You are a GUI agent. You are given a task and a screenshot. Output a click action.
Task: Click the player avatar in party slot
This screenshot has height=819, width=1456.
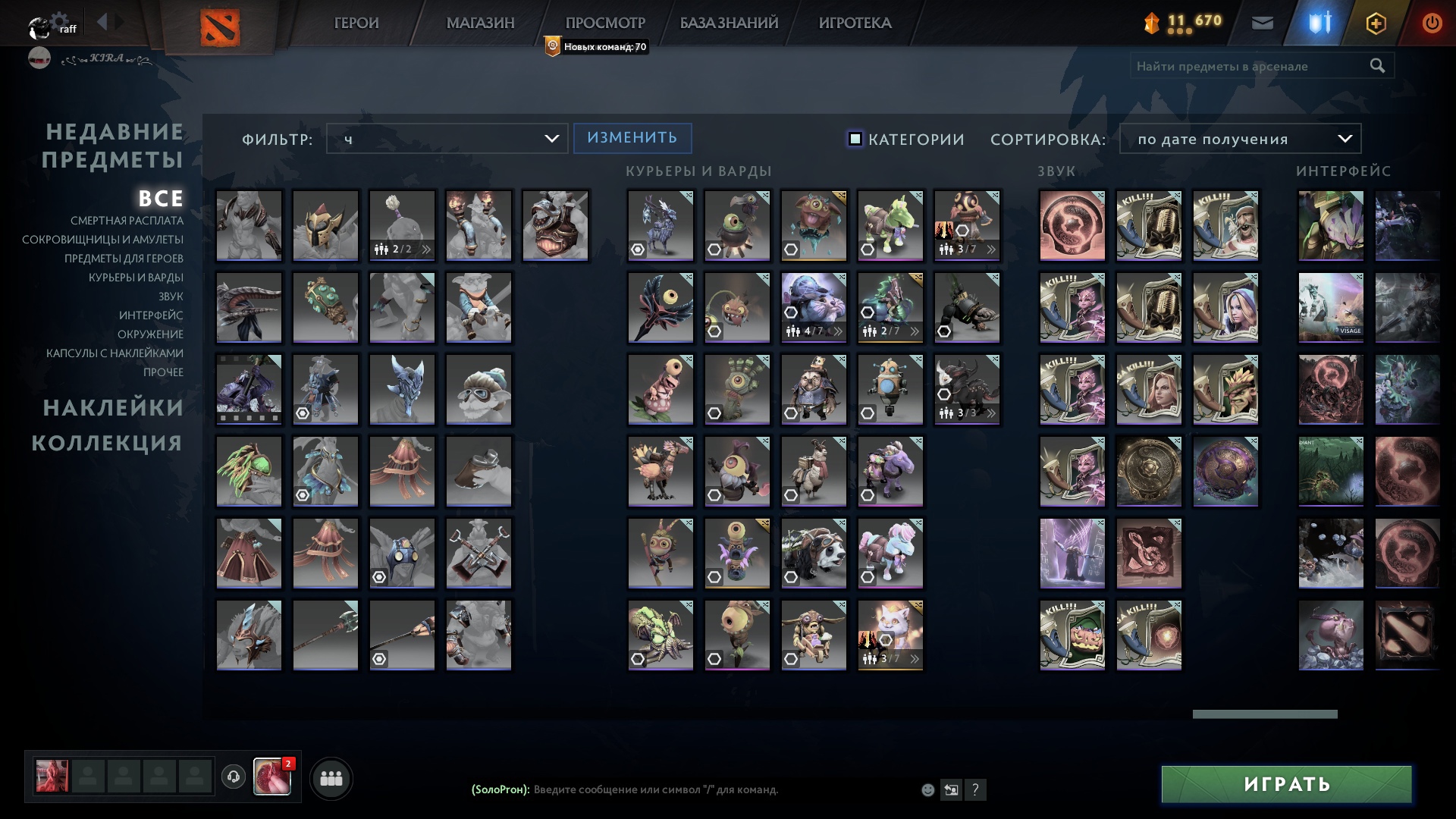coord(52,777)
